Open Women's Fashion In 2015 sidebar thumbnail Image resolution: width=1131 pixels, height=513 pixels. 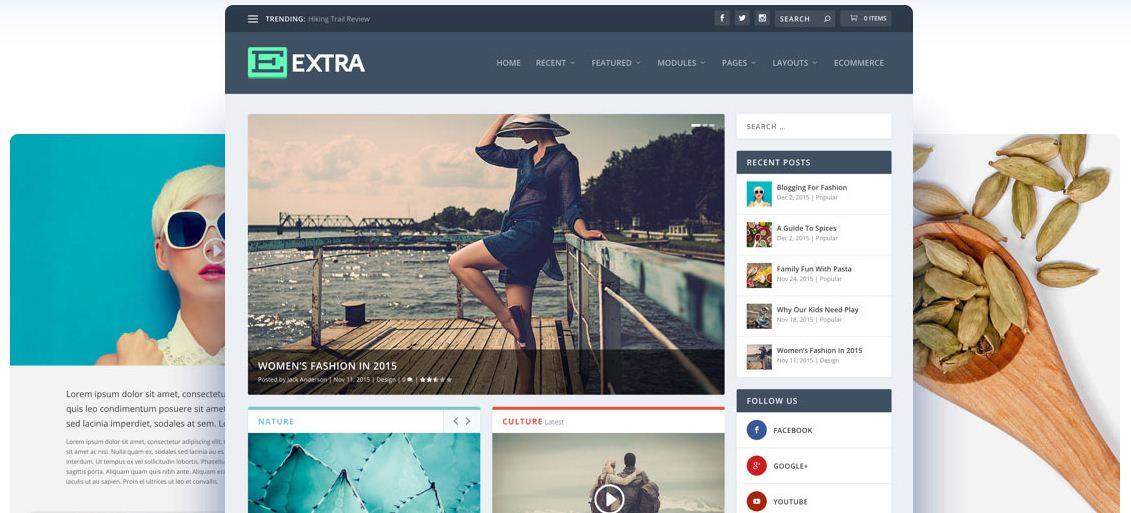pos(759,356)
